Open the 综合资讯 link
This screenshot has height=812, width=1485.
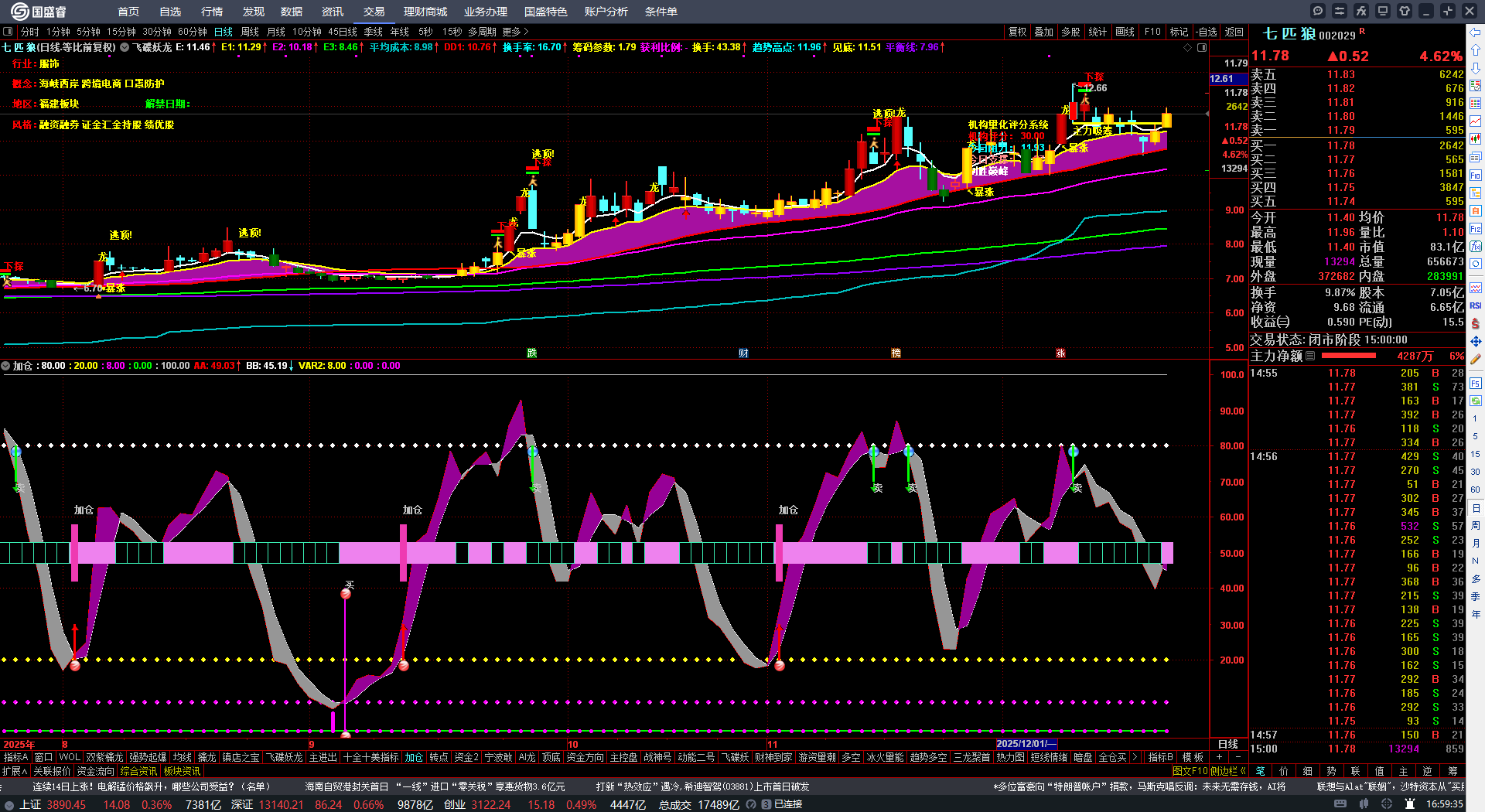click(138, 771)
